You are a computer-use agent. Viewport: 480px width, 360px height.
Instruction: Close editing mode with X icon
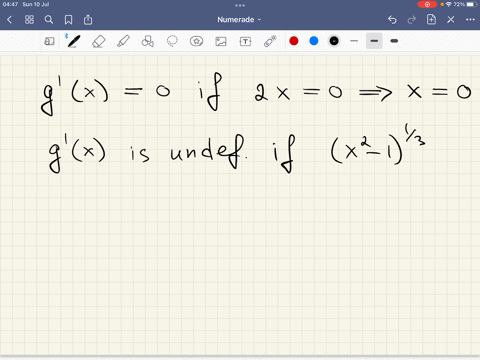point(451,20)
